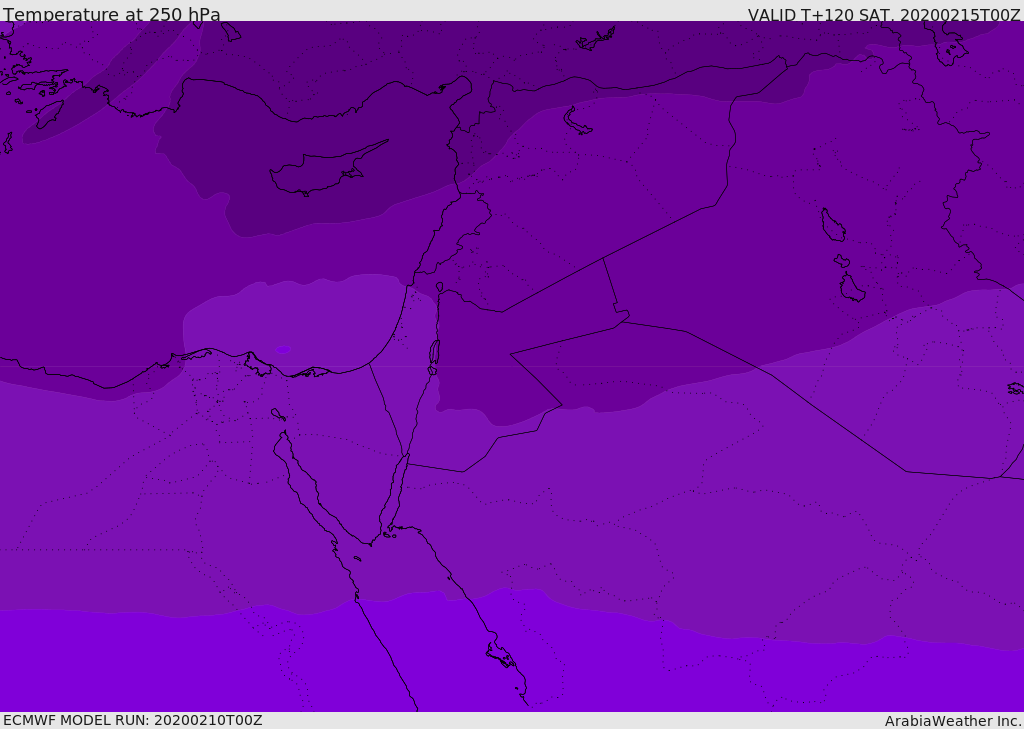The image size is (1024, 729).
Task: Click the 'ArabiaWeather Inc' credit text
Action: (952, 721)
